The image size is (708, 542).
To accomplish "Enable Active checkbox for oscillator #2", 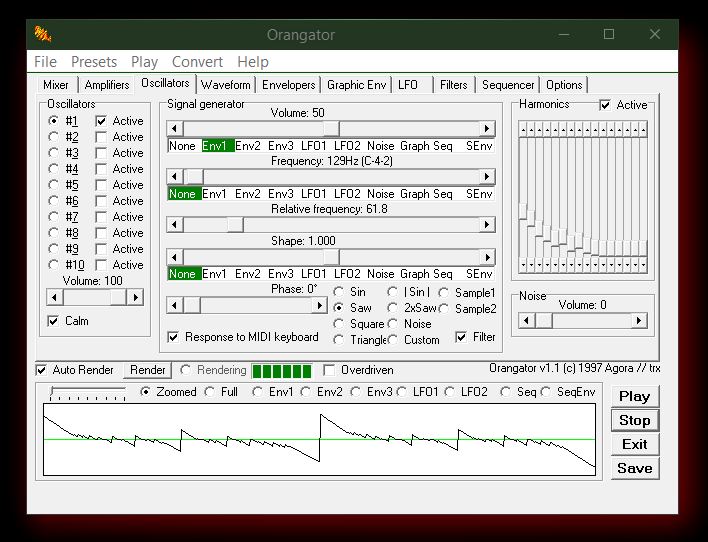I will click(101, 137).
